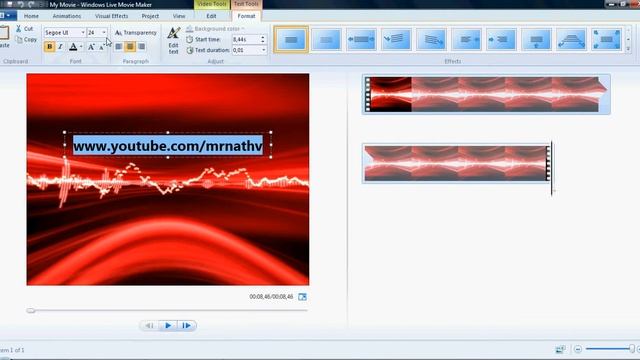This screenshot has width=640, height=360.
Task: Click the Redo icon in title bar
Action: tap(31, 4)
